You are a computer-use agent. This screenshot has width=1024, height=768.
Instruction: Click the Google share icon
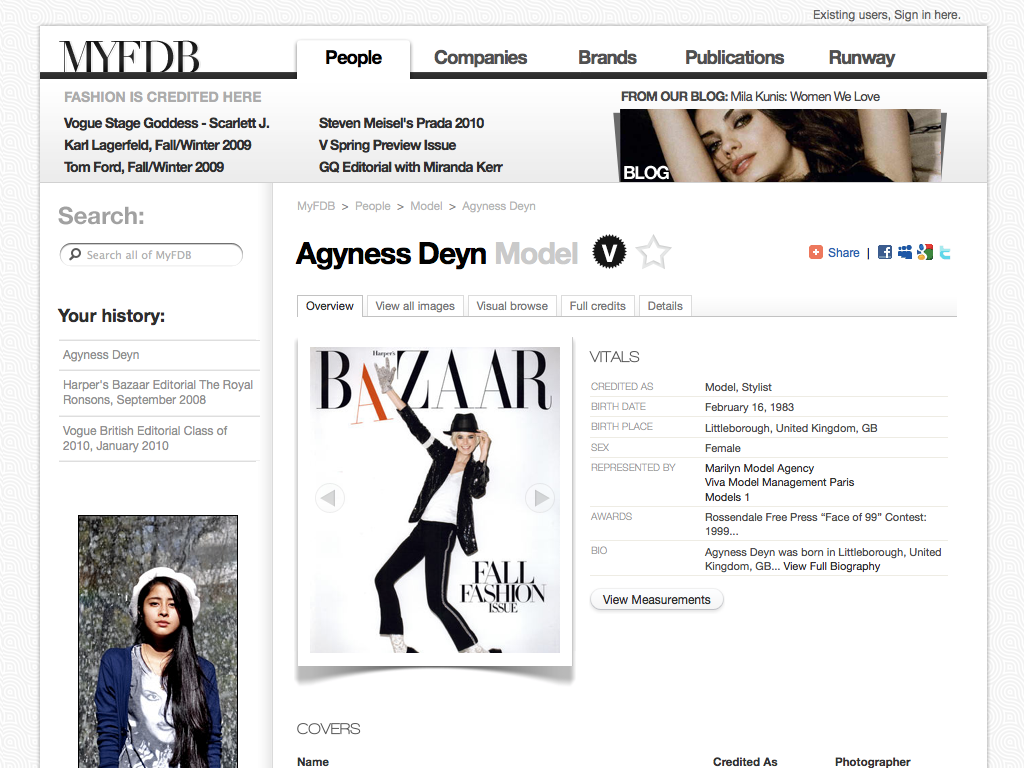pos(925,253)
